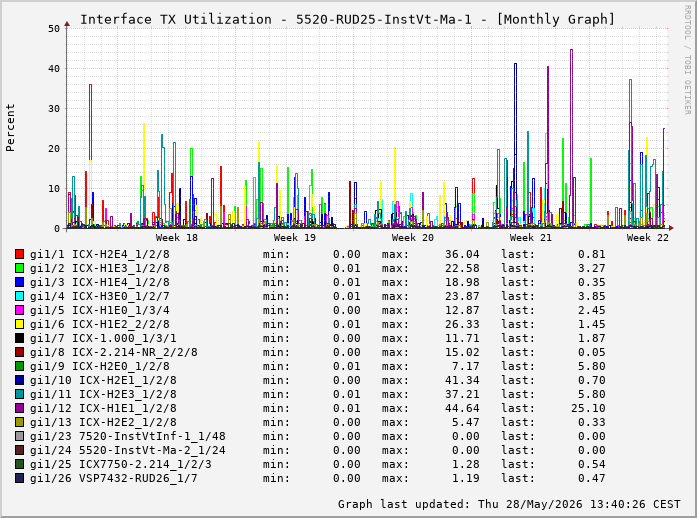The height and width of the screenshot is (518, 697).
Task: Click the Week 20 axis label
Action: 413,237
